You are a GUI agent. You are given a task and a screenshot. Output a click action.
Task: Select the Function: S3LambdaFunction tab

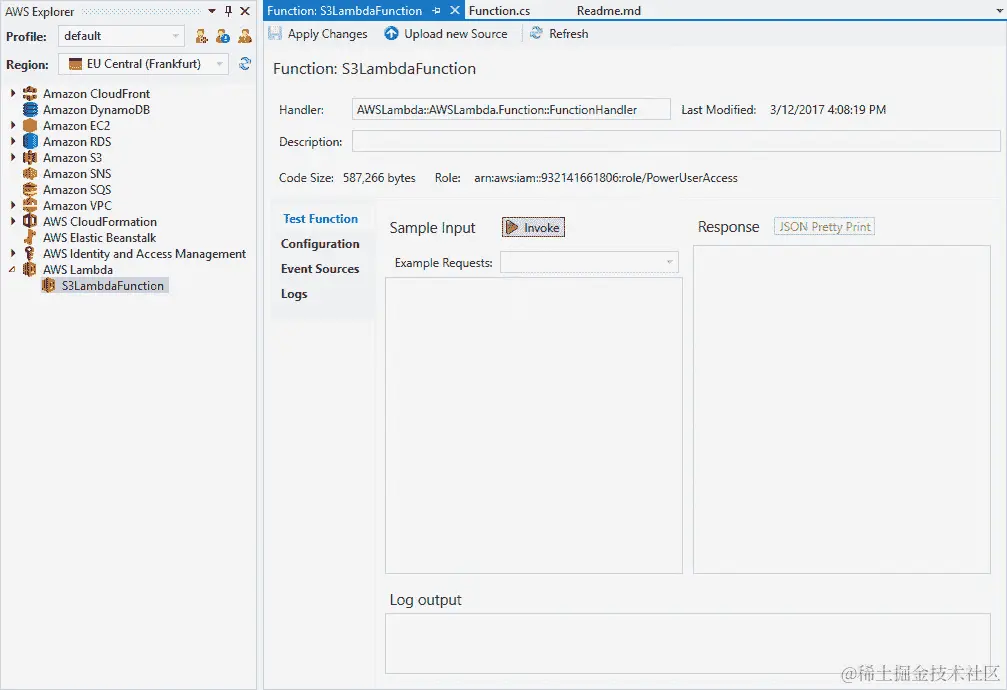click(344, 11)
